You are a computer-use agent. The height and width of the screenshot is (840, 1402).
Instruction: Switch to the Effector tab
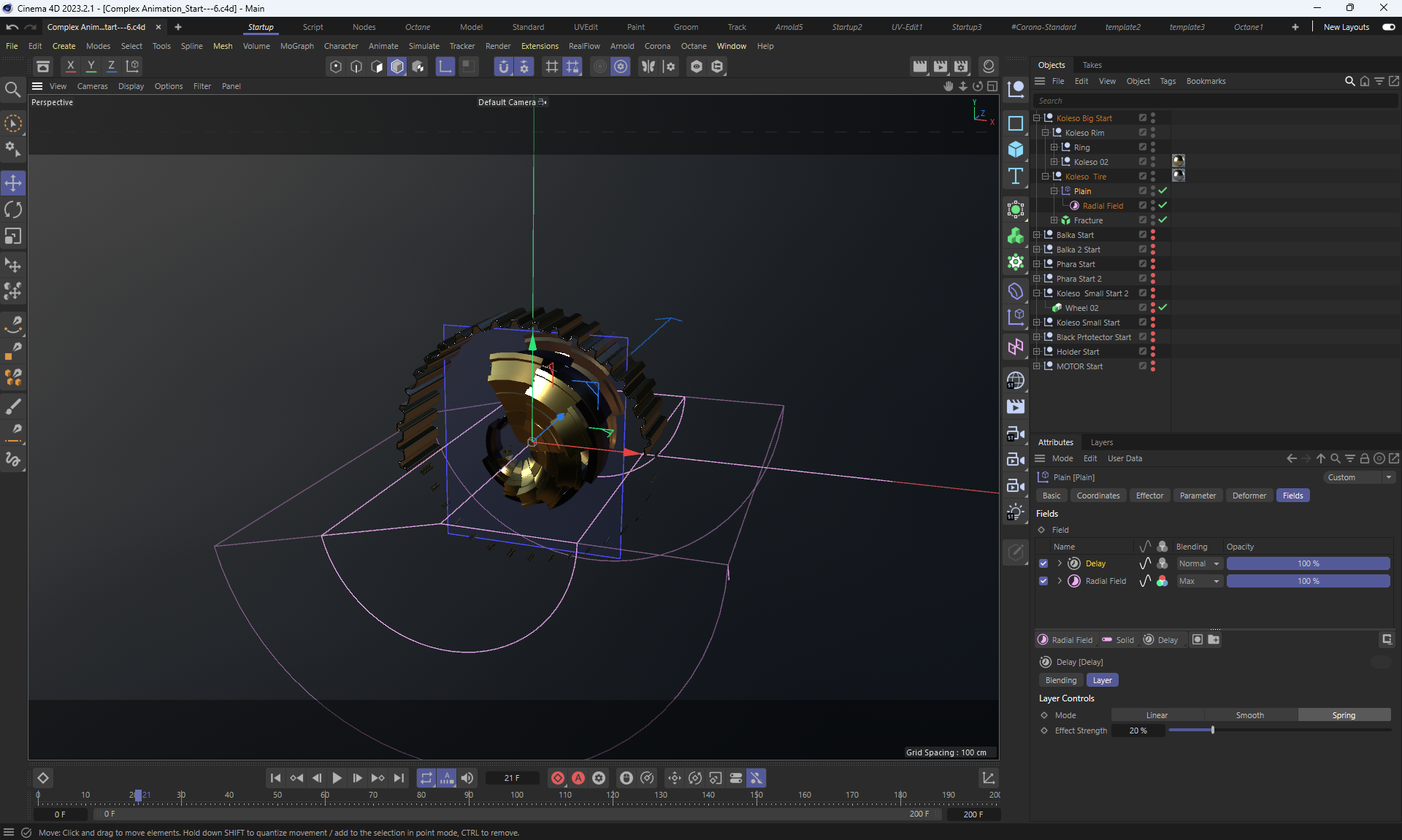click(1149, 496)
